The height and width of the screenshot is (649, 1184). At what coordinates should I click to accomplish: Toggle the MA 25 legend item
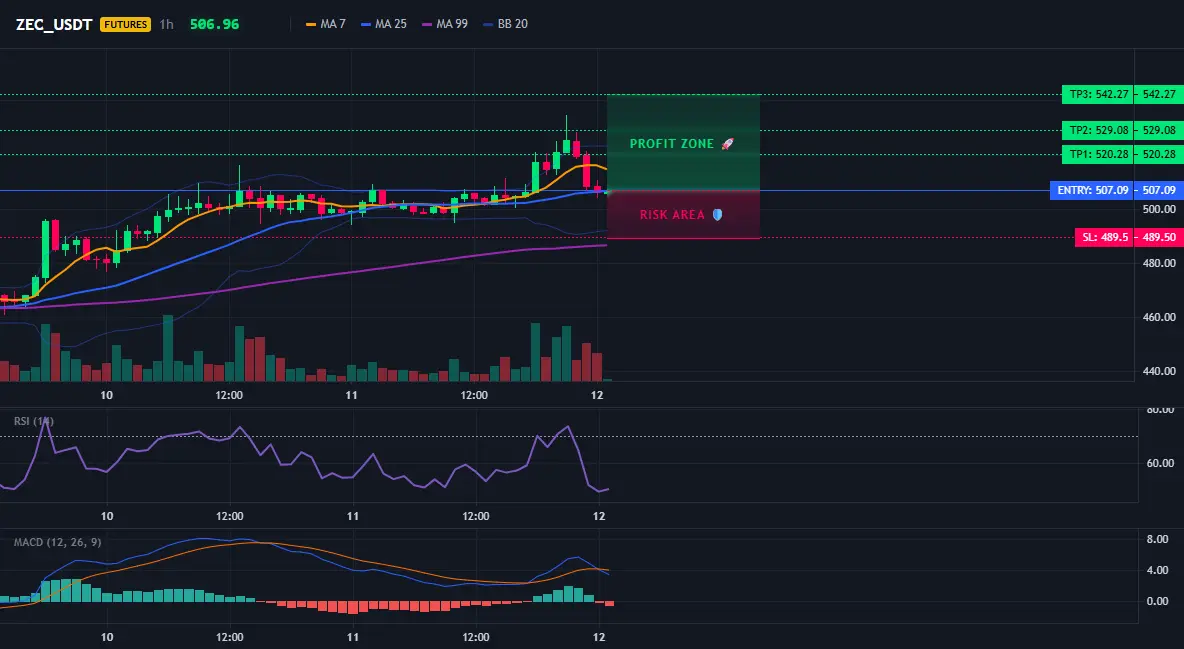tap(384, 24)
